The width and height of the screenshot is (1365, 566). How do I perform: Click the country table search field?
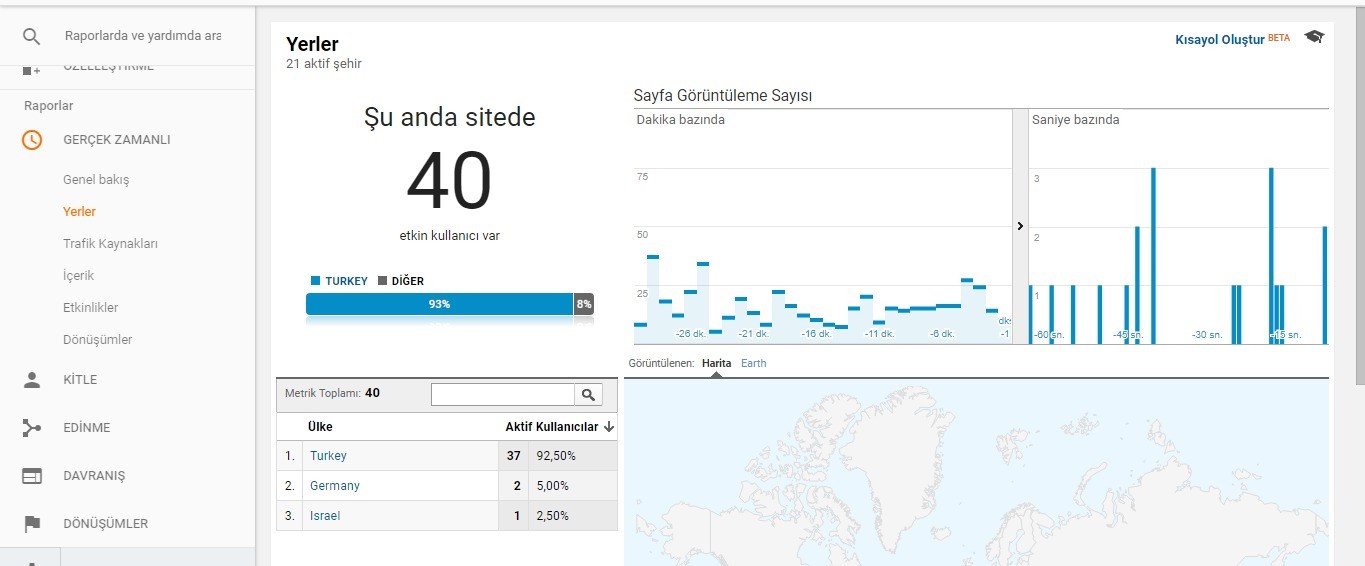(x=503, y=395)
